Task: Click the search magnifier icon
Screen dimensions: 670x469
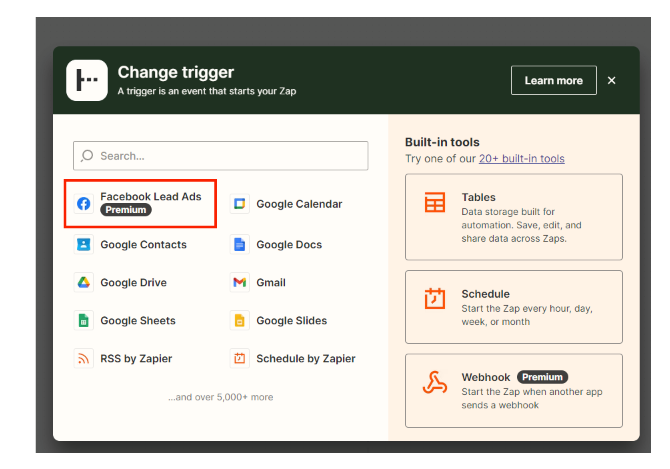Action: pos(87,155)
